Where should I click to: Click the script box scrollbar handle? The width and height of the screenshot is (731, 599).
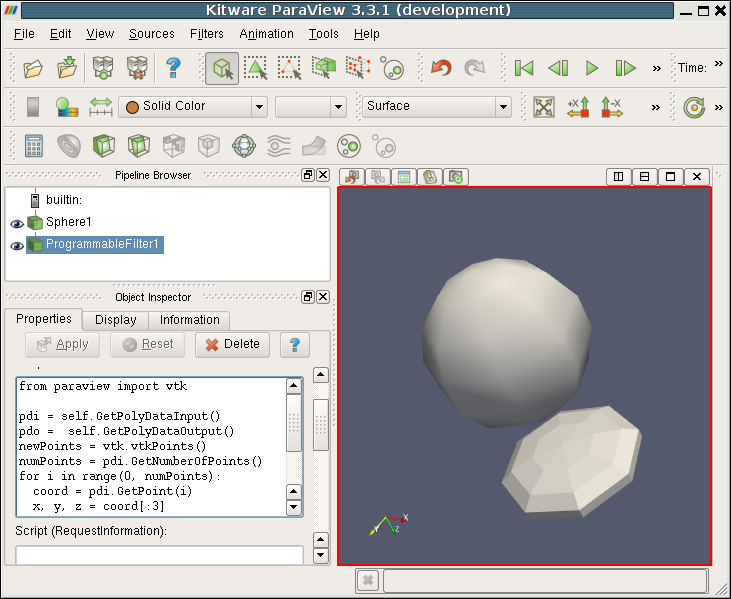click(x=294, y=423)
